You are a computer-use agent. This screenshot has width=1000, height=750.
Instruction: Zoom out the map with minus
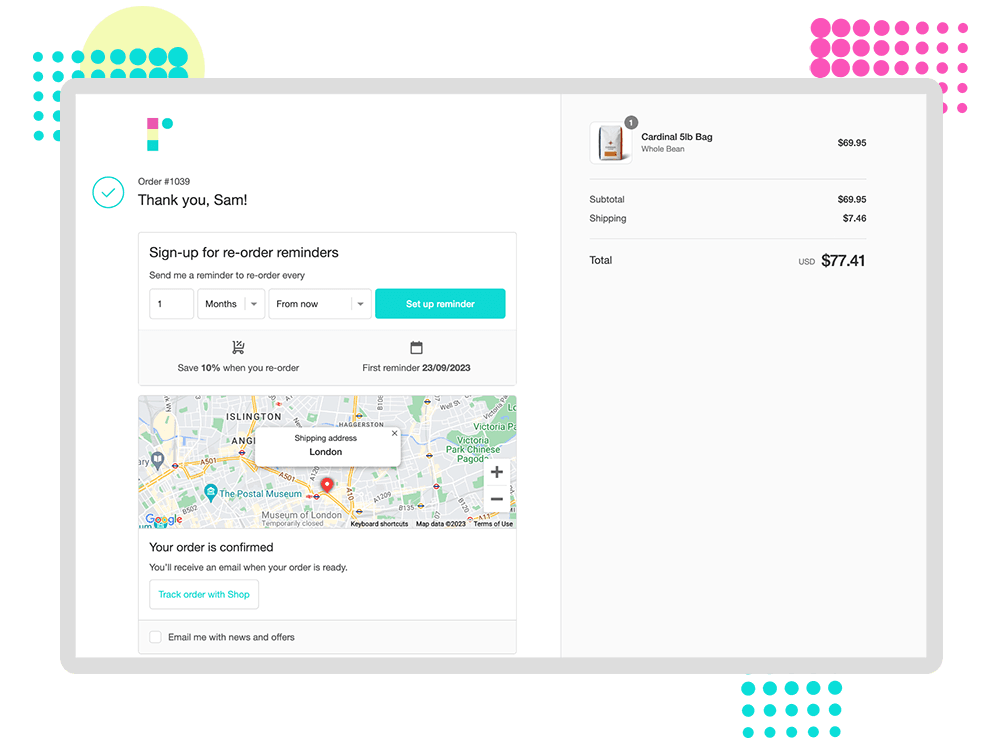point(497,499)
